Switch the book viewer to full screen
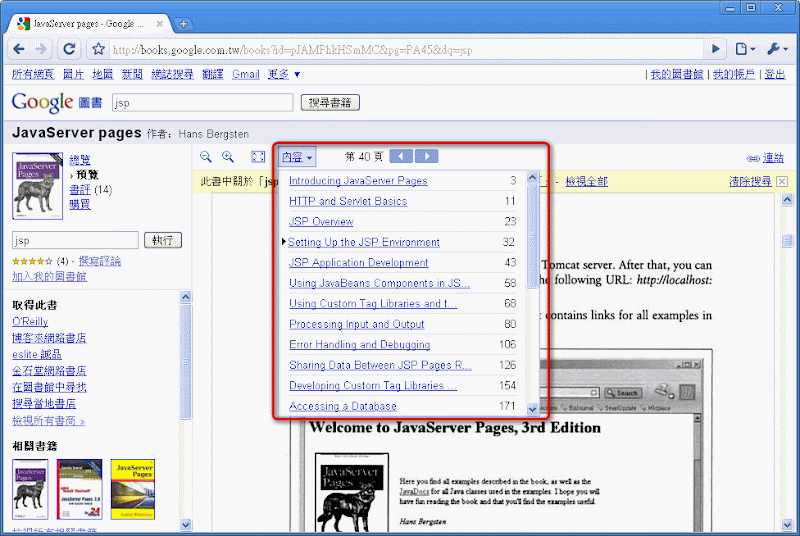 click(258, 157)
